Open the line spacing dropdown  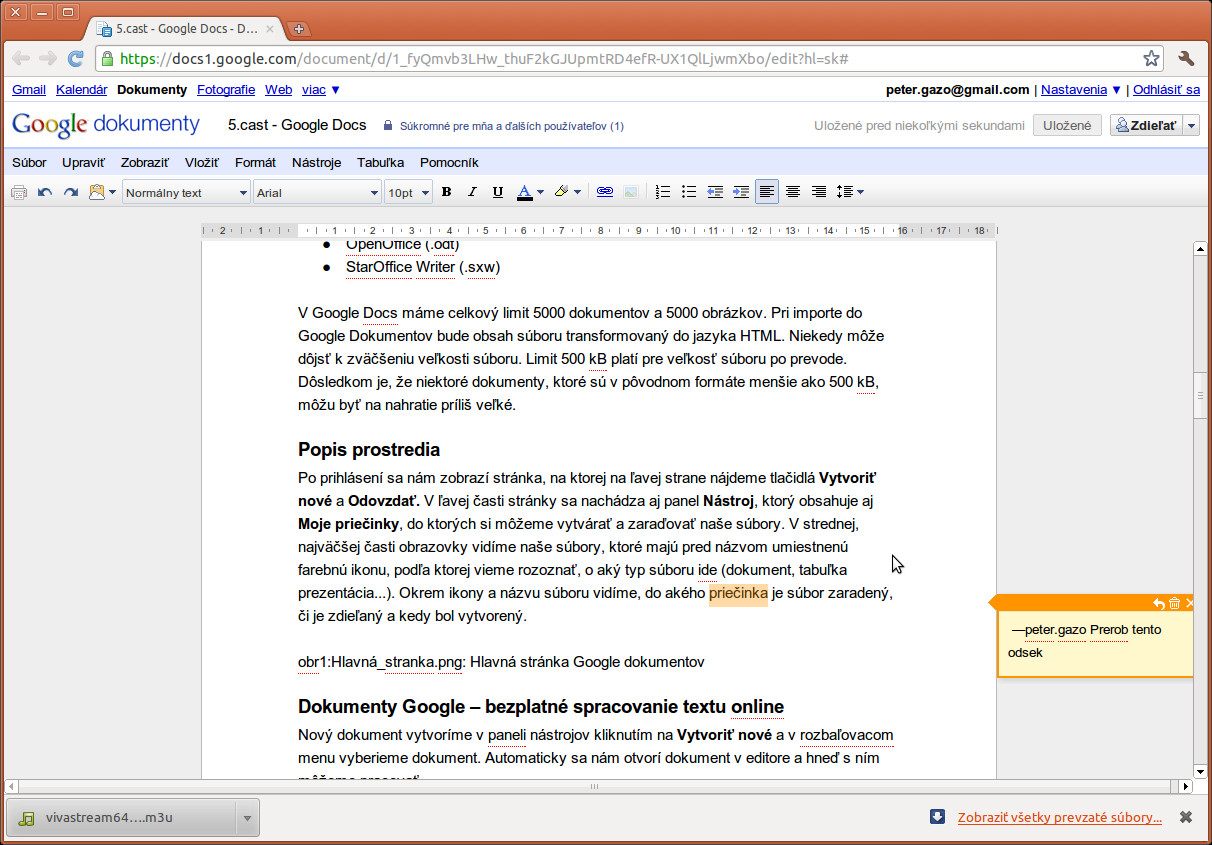tap(850, 192)
